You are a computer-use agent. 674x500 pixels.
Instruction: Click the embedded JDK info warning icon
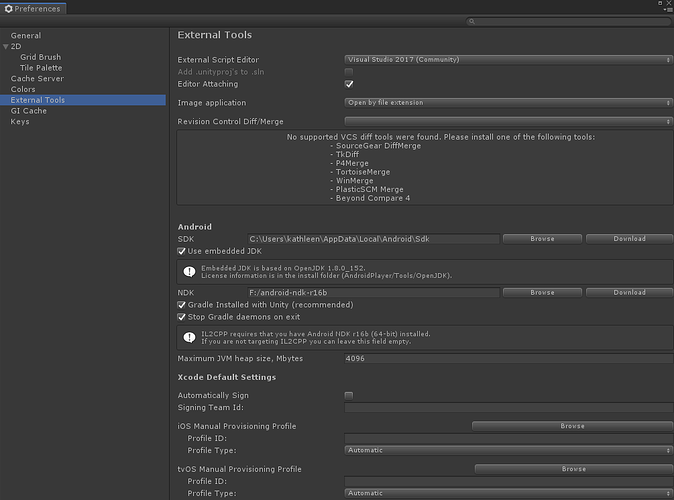[188, 271]
